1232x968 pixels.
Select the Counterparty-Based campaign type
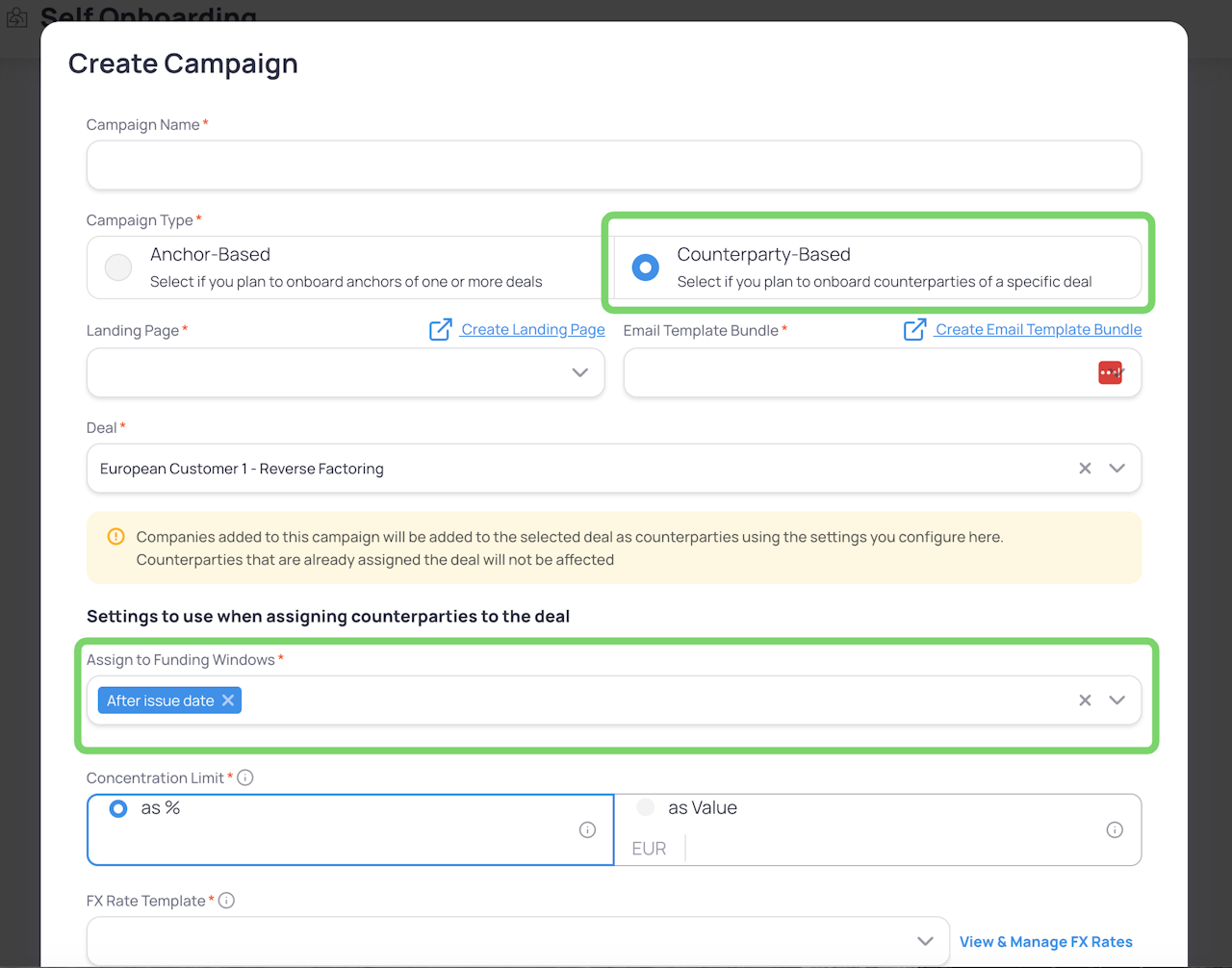coord(645,267)
